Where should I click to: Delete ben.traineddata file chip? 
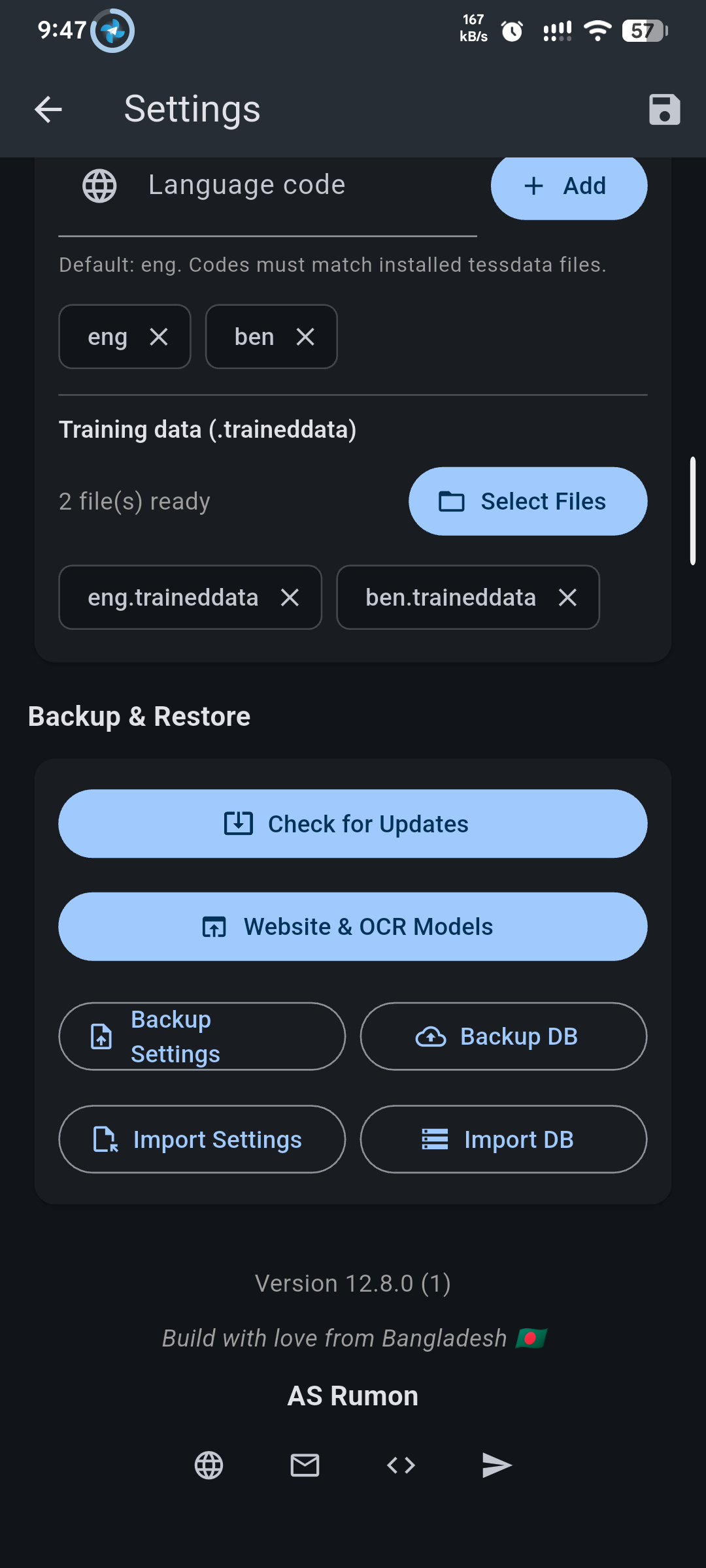pos(567,597)
